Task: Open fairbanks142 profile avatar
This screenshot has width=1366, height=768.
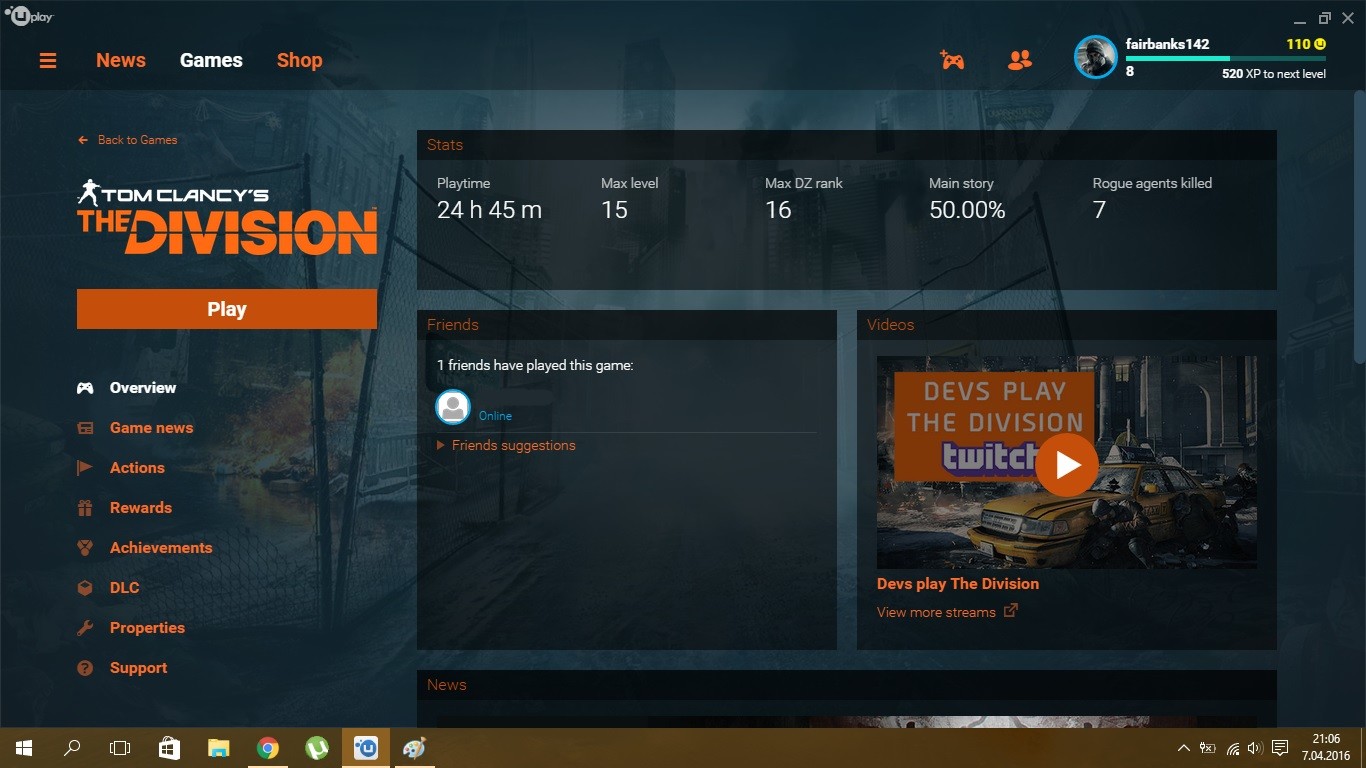Action: pyautogui.click(x=1096, y=57)
